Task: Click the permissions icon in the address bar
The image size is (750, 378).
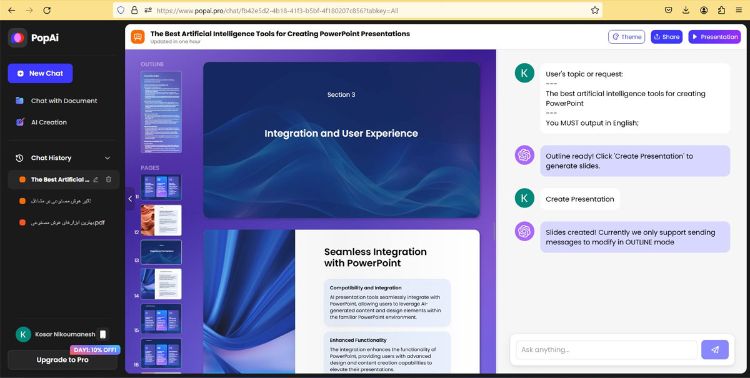Action: pyautogui.click(x=148, y=10)
